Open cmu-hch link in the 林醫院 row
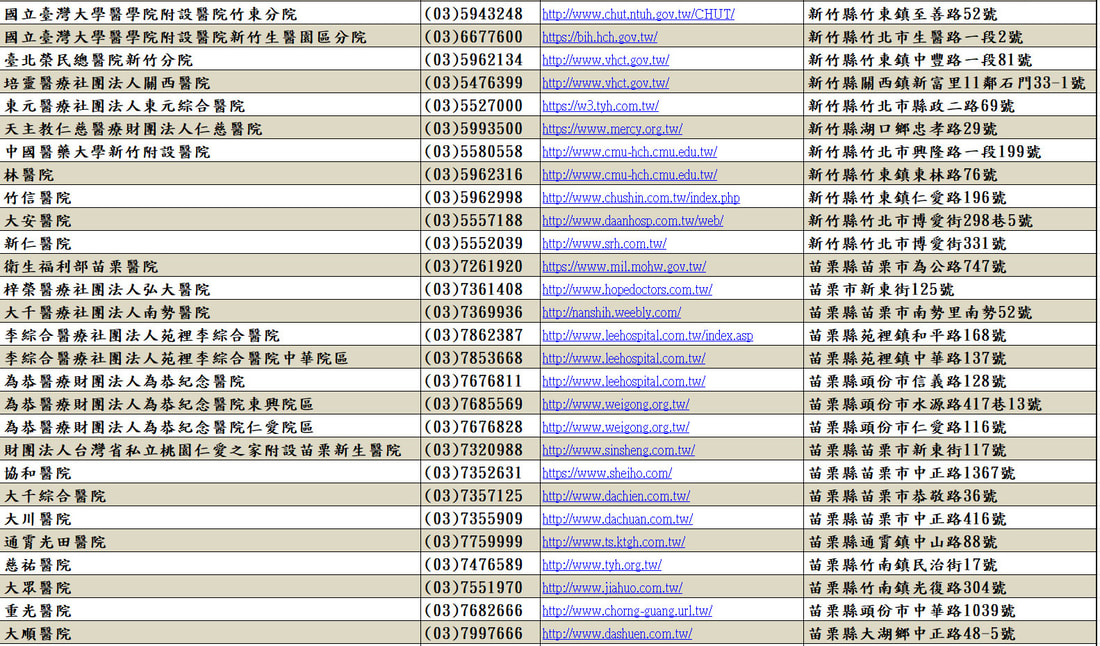Viewport: 1100px width, 646px height. tap(630, 175)
